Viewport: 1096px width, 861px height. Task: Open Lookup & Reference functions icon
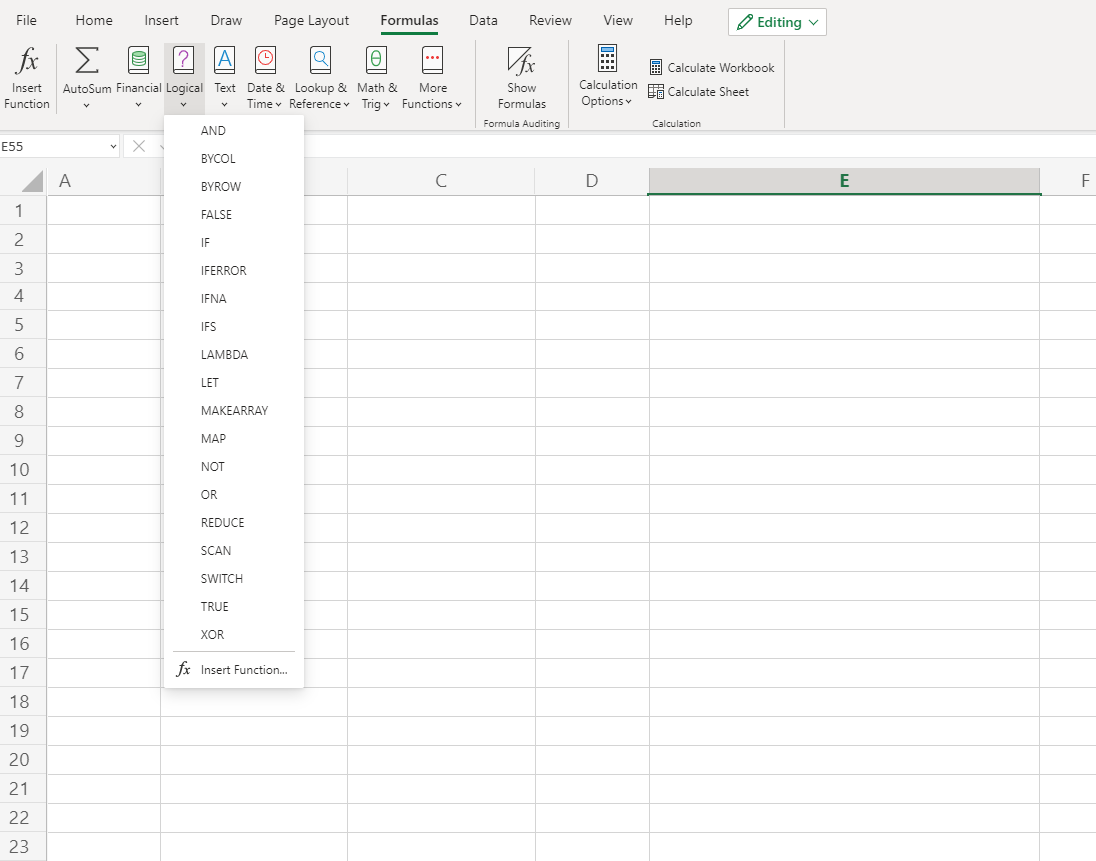tap(320, 62)
